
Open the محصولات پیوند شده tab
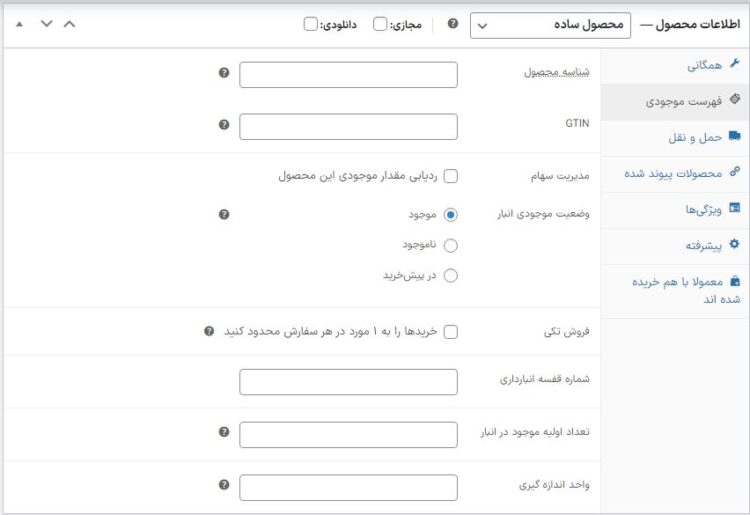[675, 174]
